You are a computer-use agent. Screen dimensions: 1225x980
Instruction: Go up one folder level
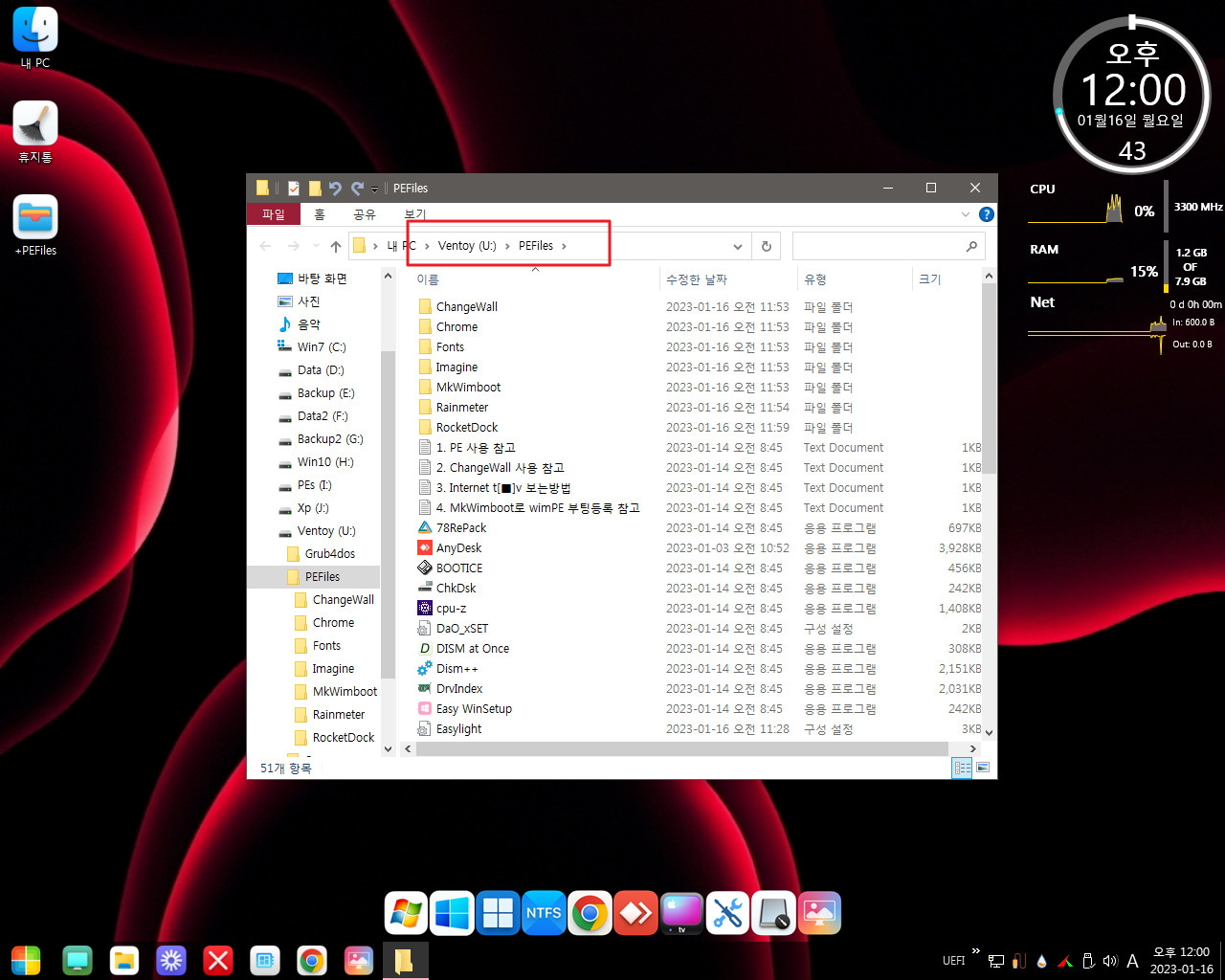336,246
